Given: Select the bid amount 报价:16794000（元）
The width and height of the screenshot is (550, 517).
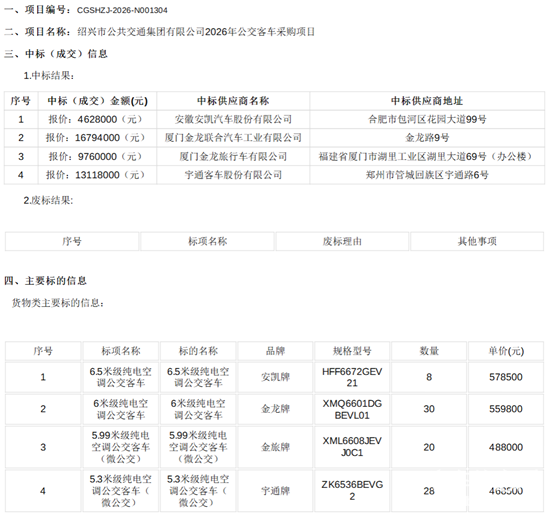Looking at the screenshot, I should [x=97, y=138].
